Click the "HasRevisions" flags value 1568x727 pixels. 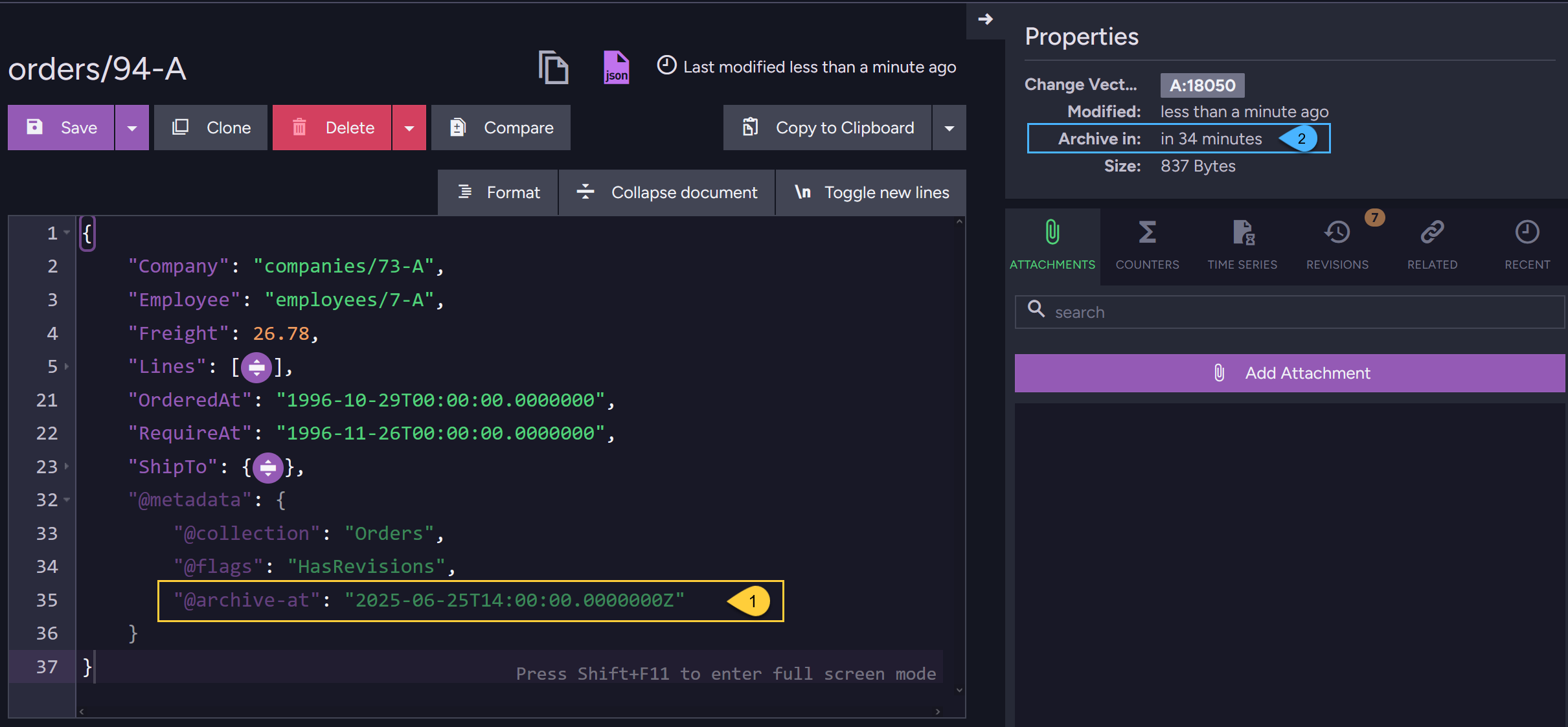click(x=367, y=566)
